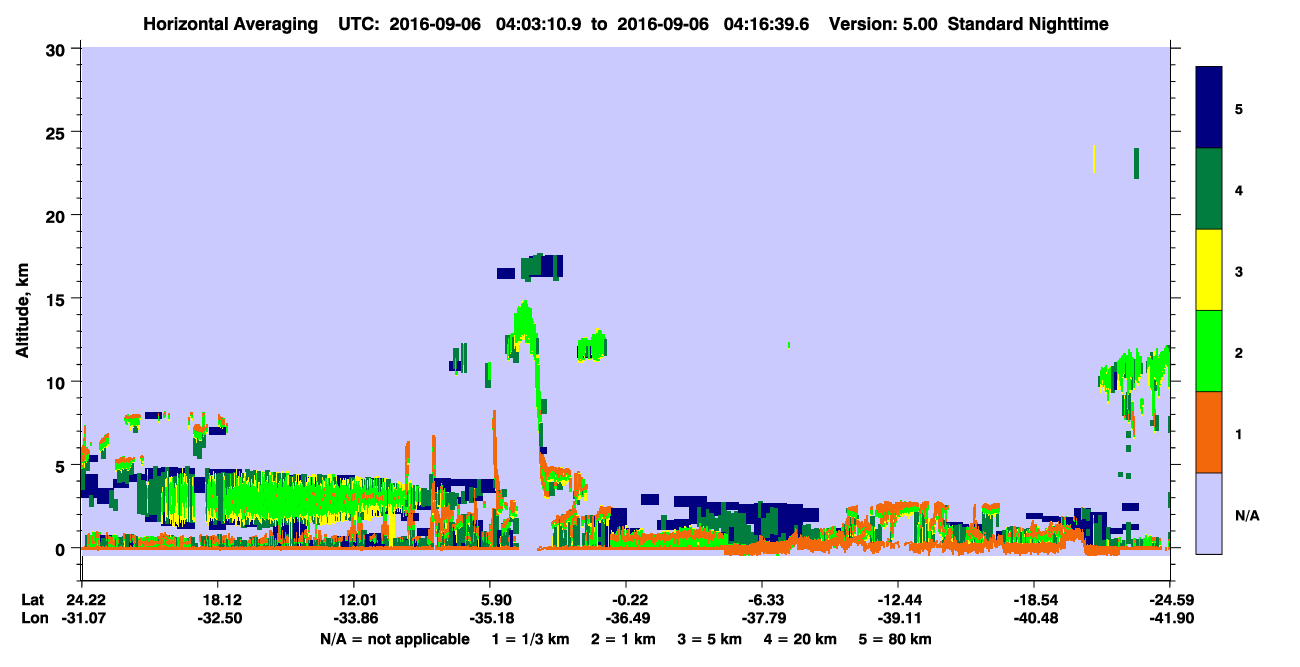
Task: Click the green cirrus cluster at far right near 11 km
Action: click(x=1135, y=372)
